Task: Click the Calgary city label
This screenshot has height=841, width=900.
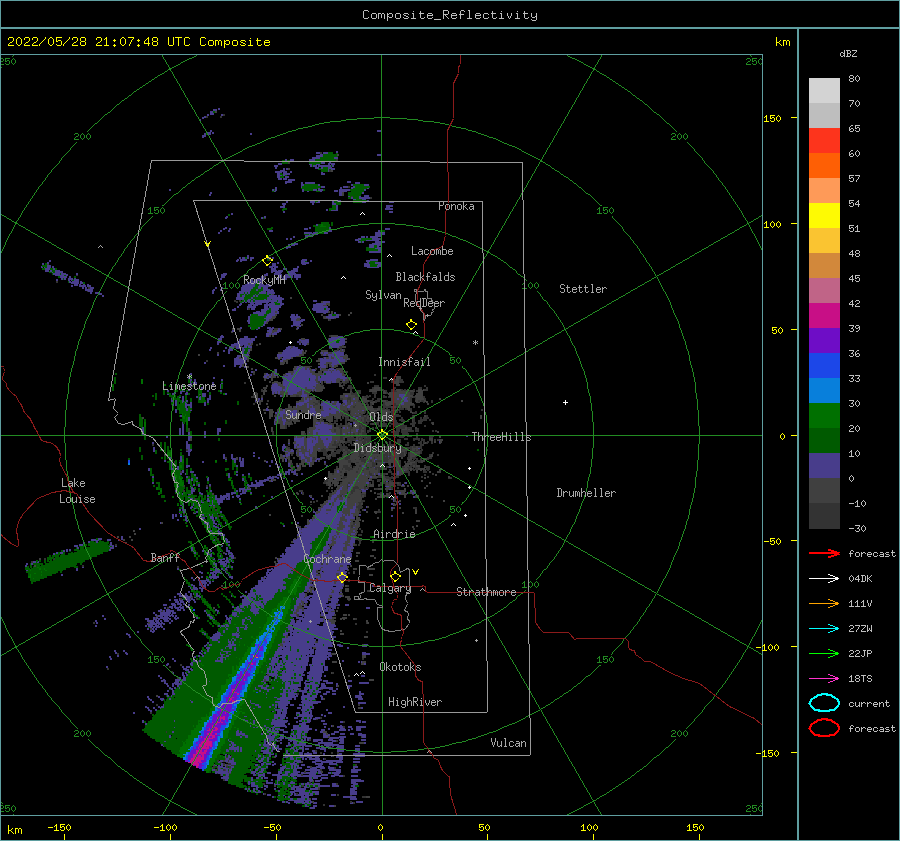Action: coord(390,588)
